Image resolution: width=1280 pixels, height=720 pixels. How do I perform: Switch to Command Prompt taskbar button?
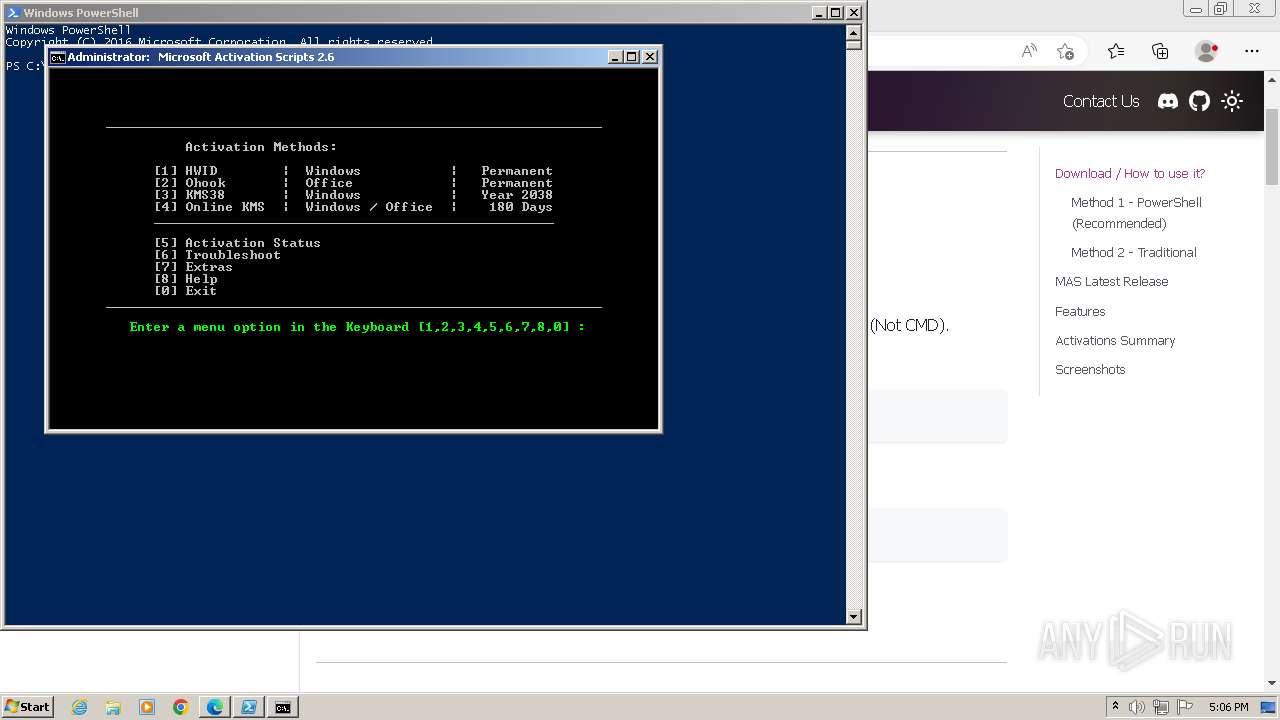(x=283, y=707)
